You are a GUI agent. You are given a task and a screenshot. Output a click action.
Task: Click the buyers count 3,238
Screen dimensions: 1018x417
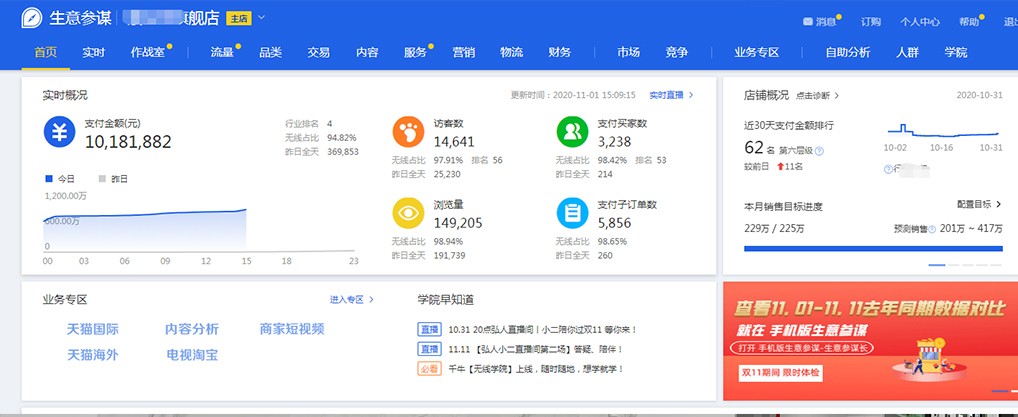[614, 142]
